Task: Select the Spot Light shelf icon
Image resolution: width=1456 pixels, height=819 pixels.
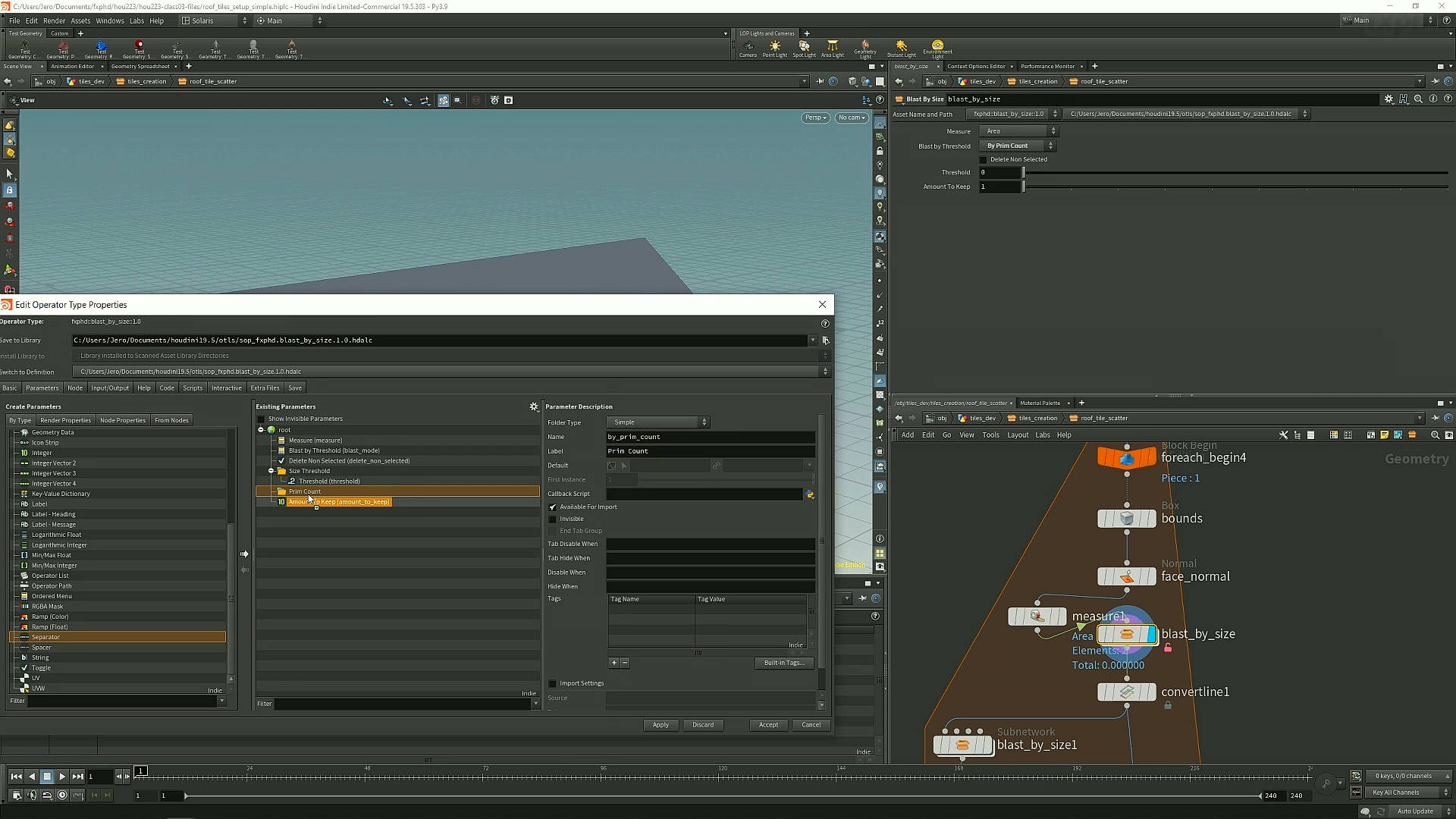Action: coord(804,48)
